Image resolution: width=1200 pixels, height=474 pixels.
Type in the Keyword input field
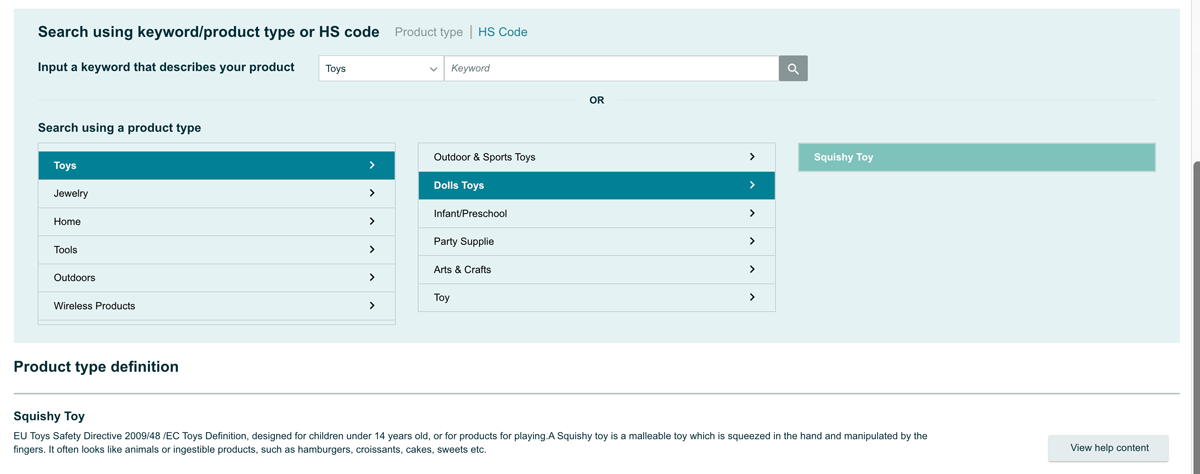(611, 69)
